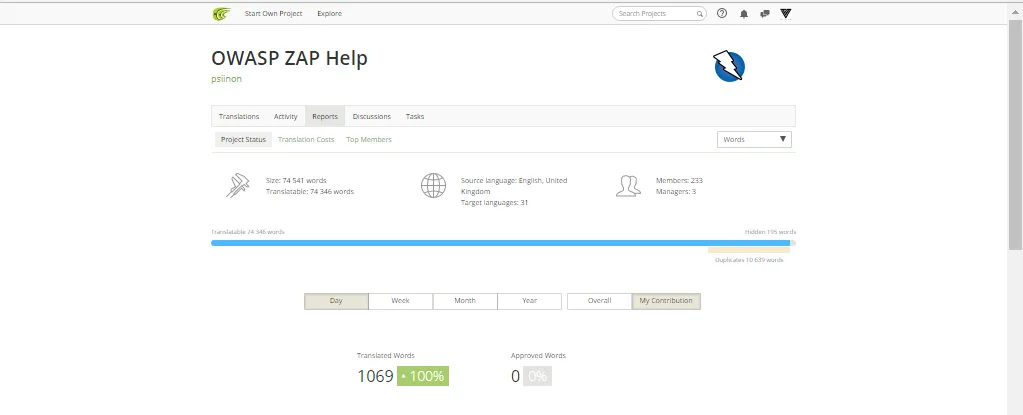
Task: Open the help question mark icon
Action: tap(722, 13)
